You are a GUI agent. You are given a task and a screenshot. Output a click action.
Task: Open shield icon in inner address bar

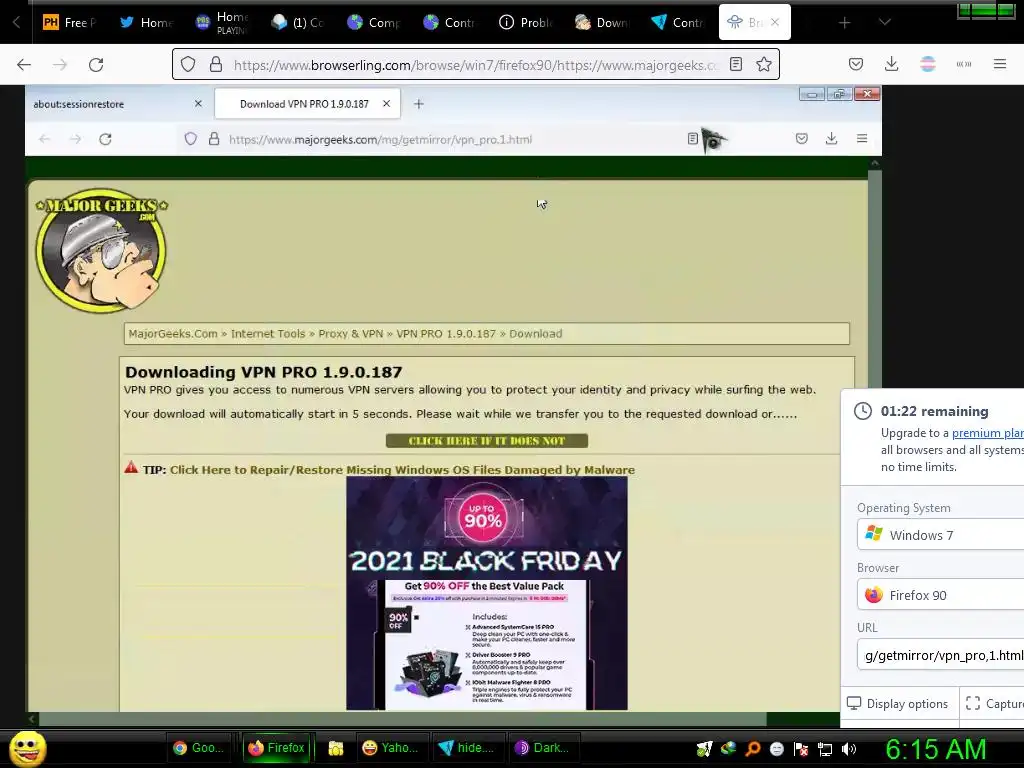coord(191,139)
